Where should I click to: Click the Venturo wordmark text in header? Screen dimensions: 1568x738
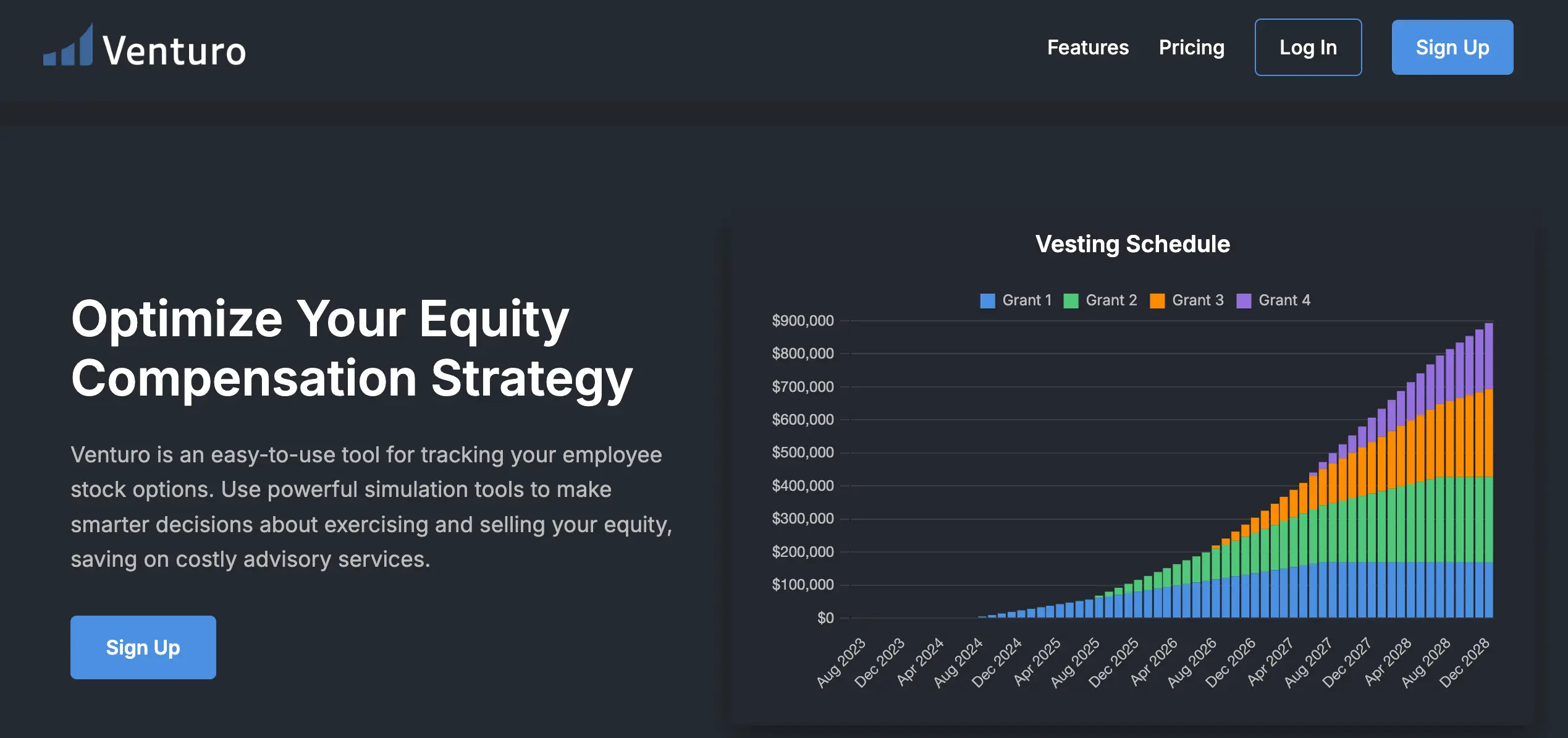point(174,51)
